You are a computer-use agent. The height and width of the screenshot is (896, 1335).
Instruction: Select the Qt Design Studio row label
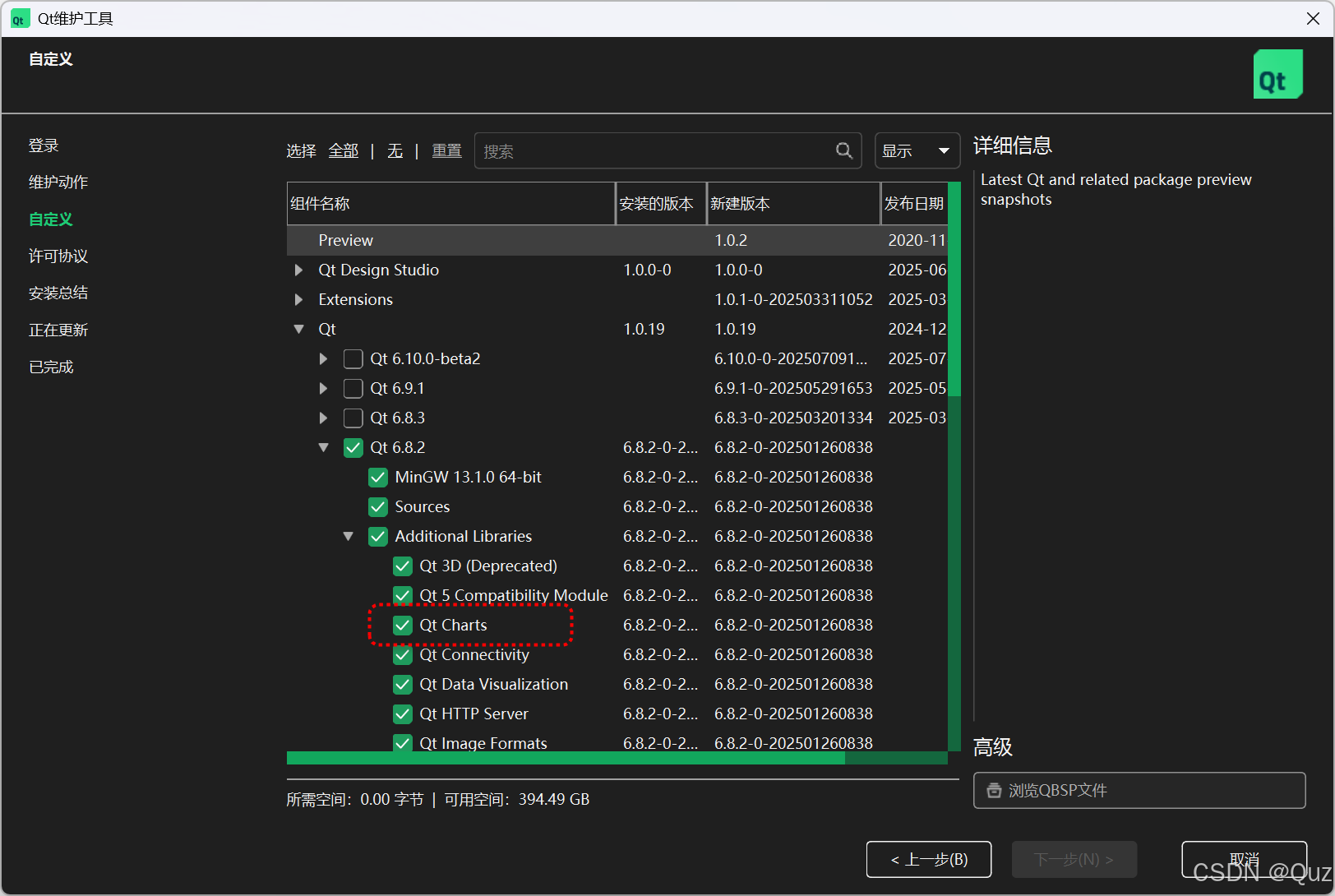click(379, 270)
